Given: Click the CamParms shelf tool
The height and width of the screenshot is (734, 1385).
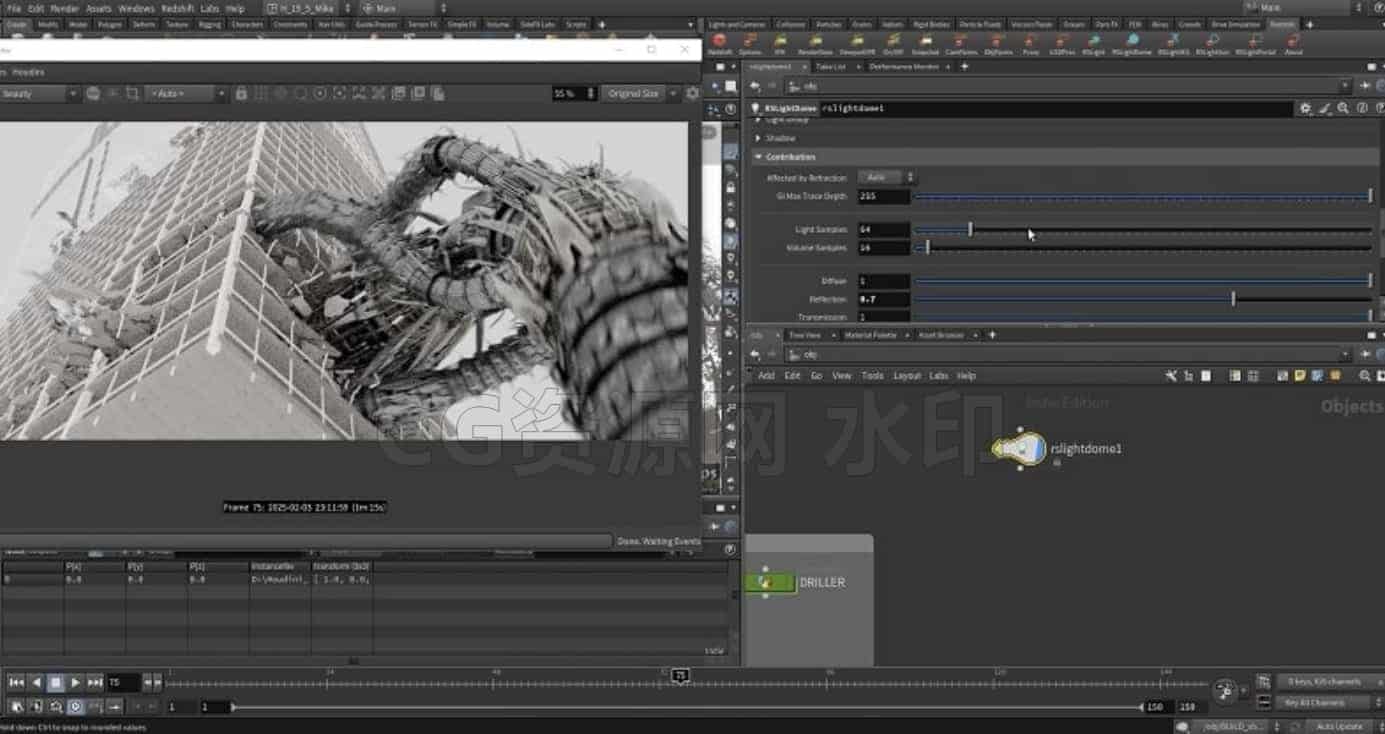Looking at the screenshot, I should coord(961,43).
